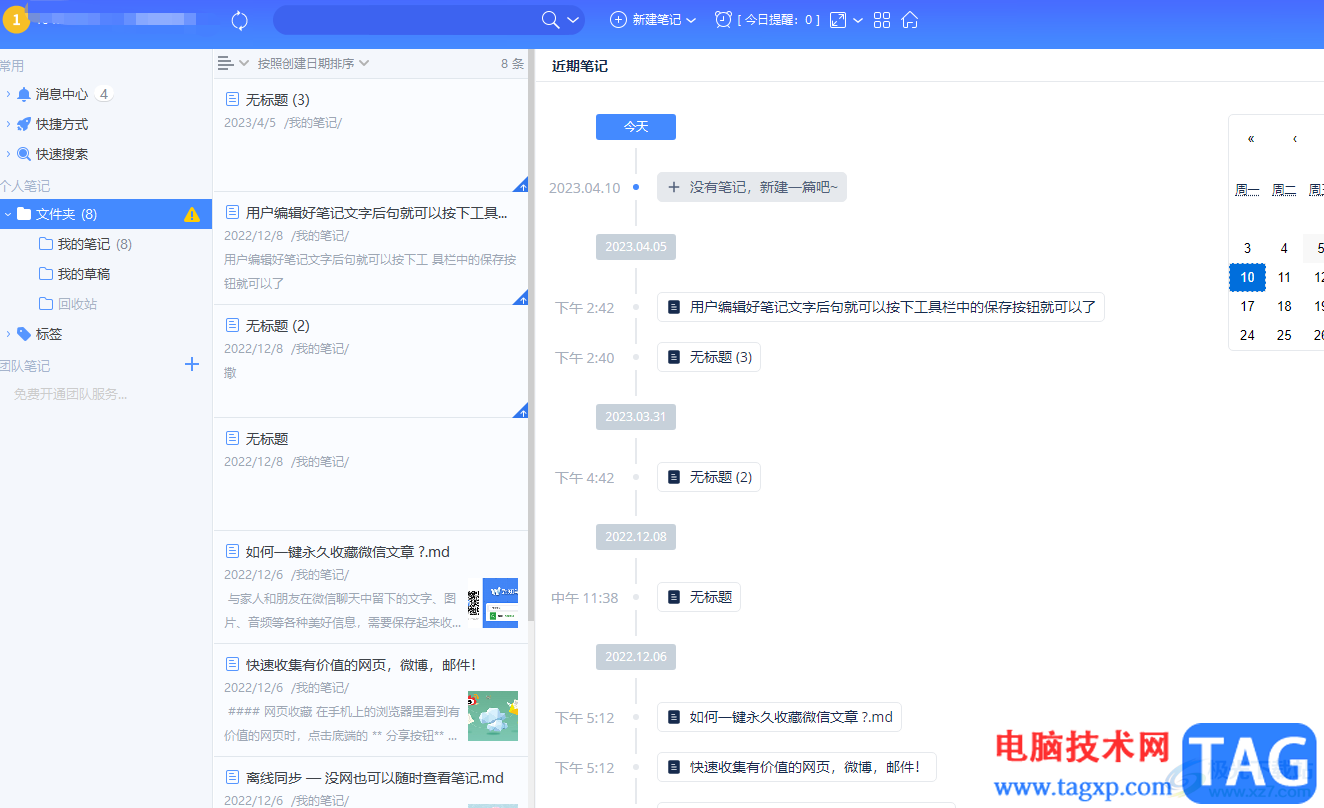Click 没有笔记，新建一篇吧~ button

(752, 187)
